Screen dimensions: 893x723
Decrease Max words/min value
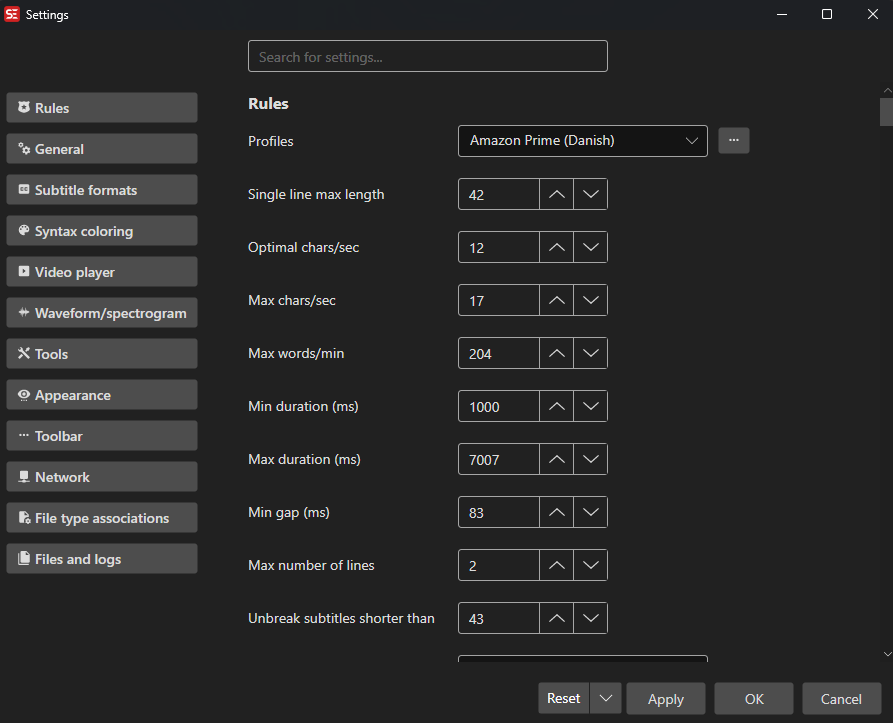(x=591, y=353)
